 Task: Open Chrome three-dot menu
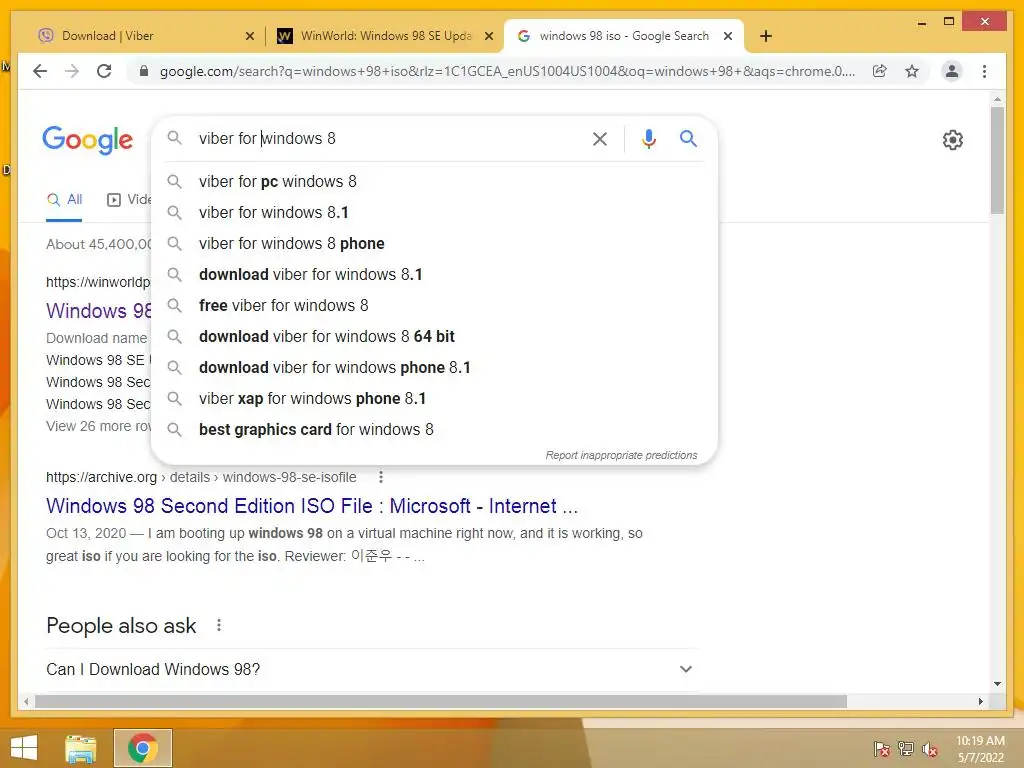coord(984,71)
